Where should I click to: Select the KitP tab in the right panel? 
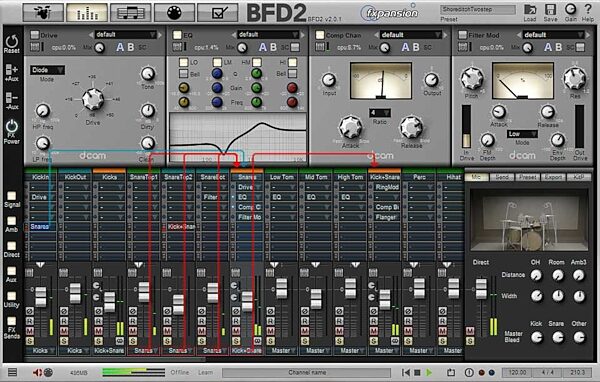pyautogui.click(x=578, y=177)
